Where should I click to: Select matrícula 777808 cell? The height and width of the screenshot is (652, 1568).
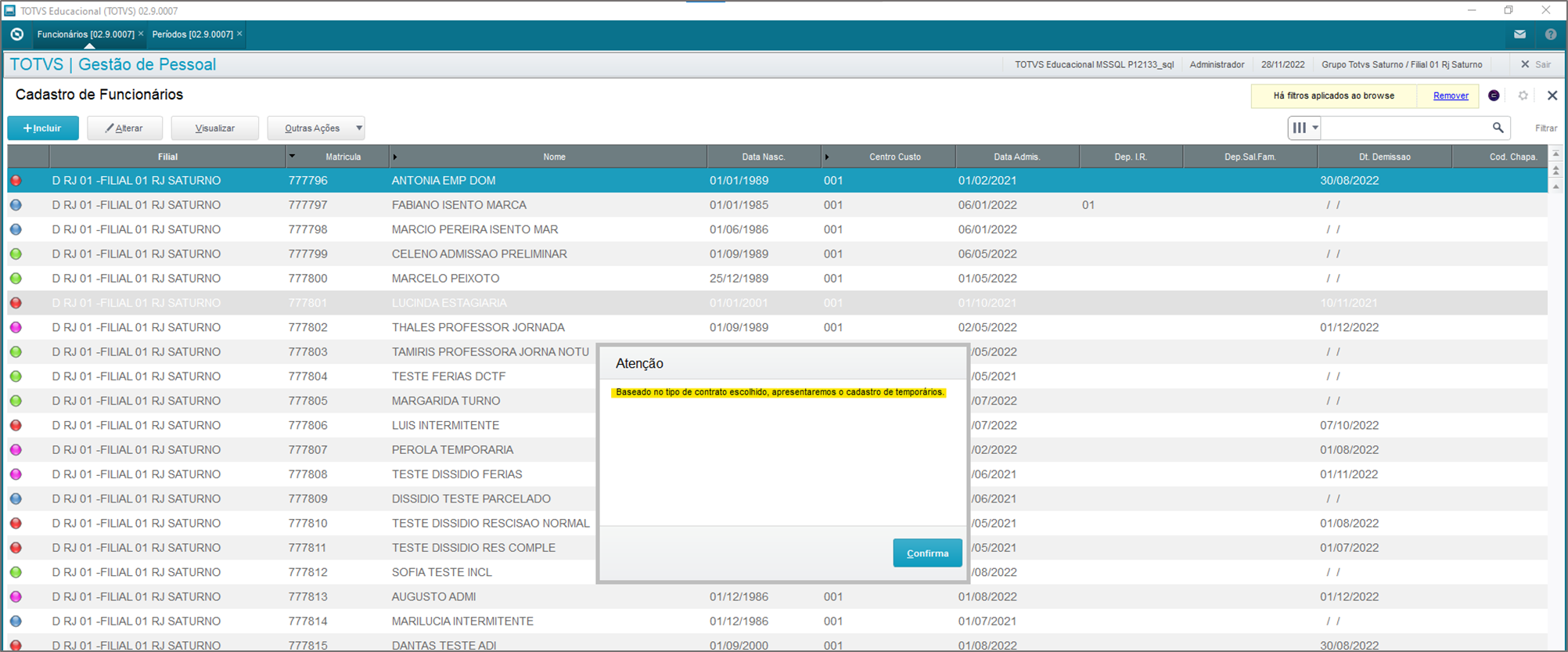307,474
